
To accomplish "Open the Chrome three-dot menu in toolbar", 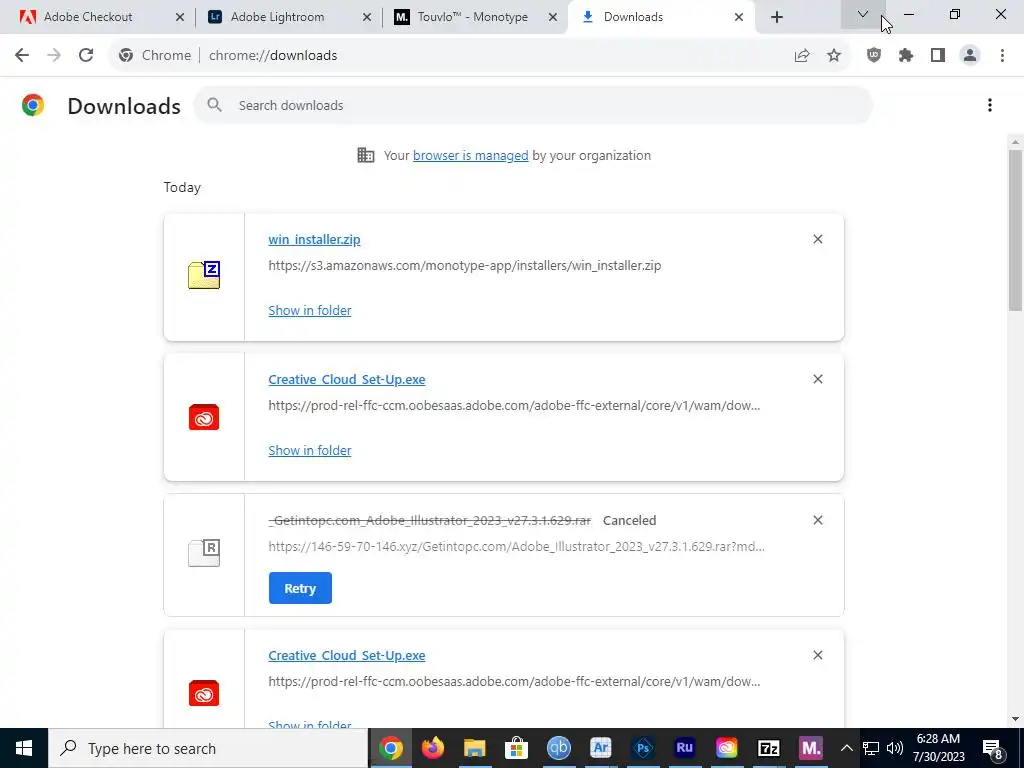I will (x=1002, y=56).
